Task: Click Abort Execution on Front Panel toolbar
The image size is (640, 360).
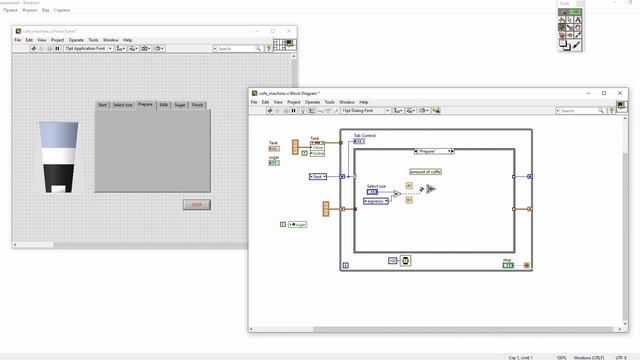Action: point(50,49)
